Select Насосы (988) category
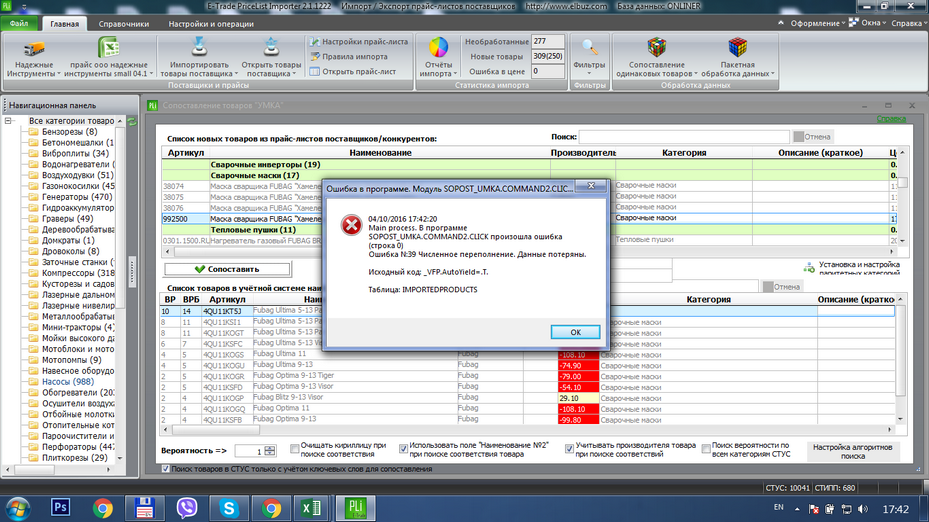 click(68, 382)
